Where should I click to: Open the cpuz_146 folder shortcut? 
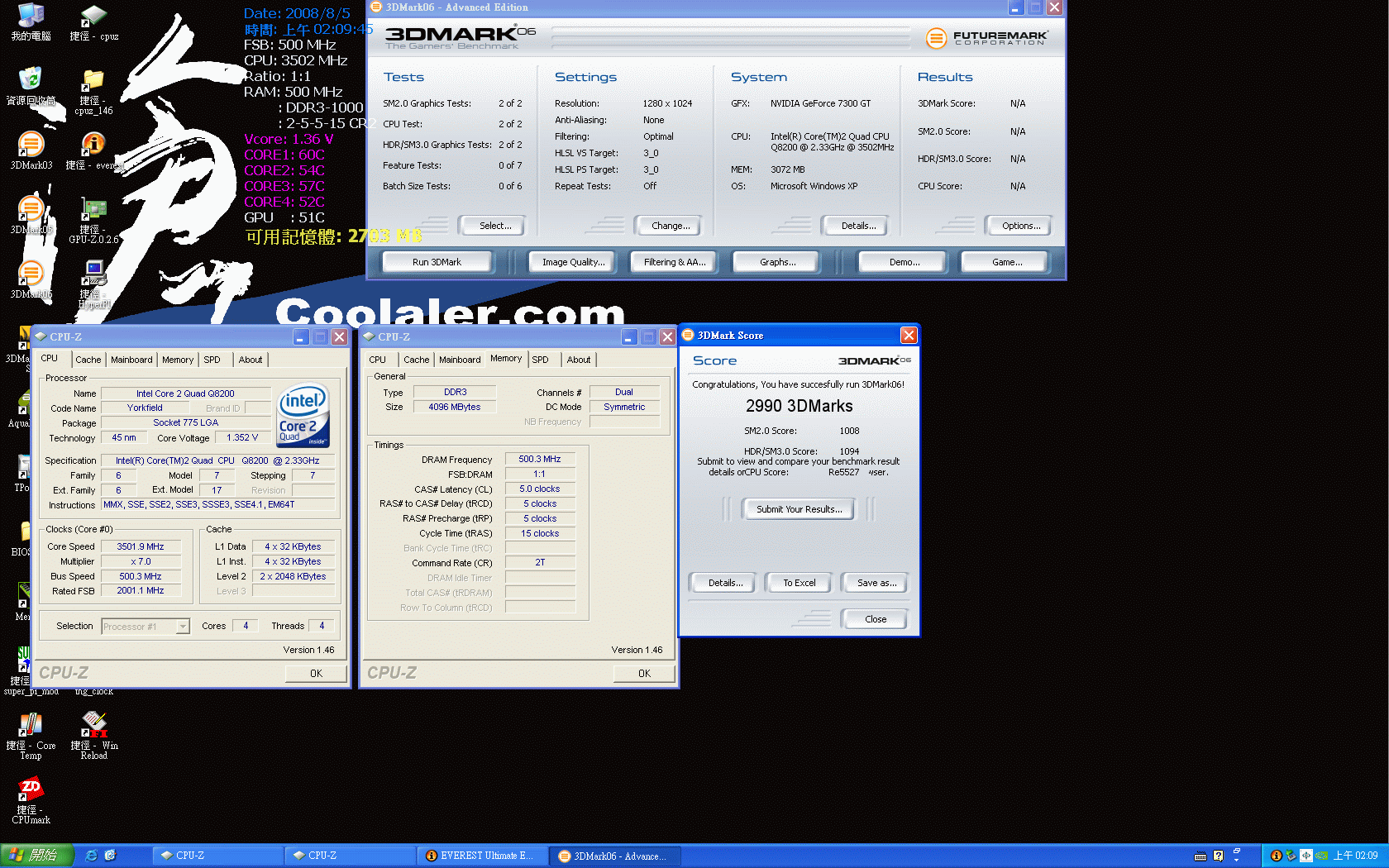pyautogui.click(x=93, y=91)
